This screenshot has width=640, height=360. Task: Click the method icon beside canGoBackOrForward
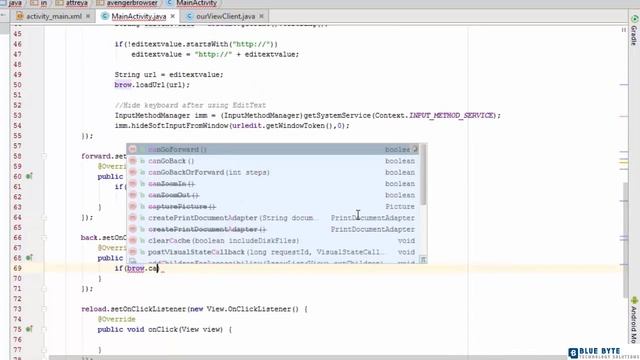[x=133, y=172]
